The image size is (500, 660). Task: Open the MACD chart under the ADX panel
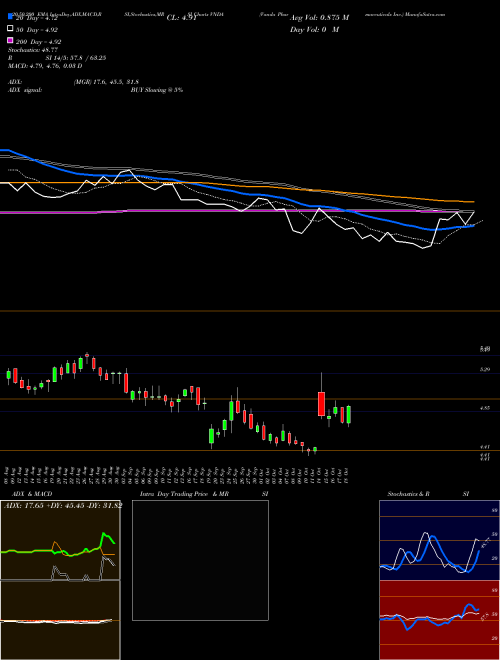(x=60, y=620)
